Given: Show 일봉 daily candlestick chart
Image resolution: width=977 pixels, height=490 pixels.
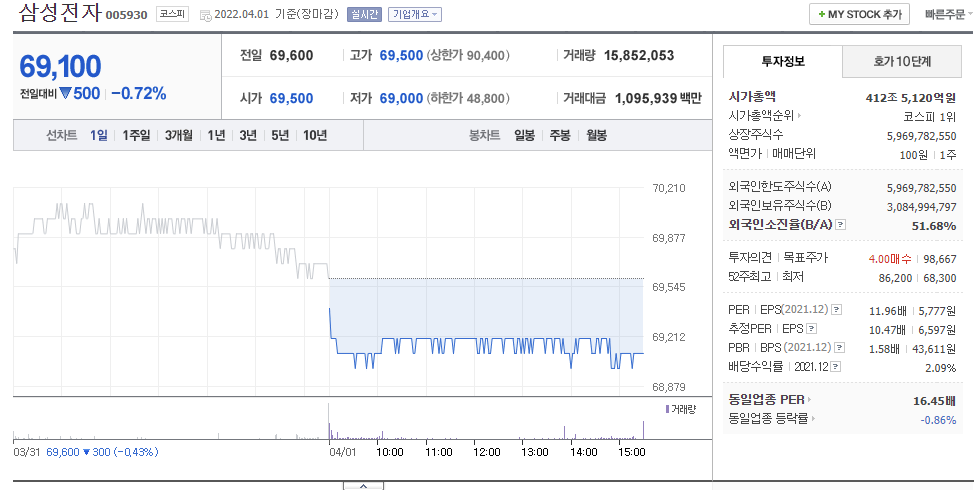Looking at the screenshot, I should 524,135.
